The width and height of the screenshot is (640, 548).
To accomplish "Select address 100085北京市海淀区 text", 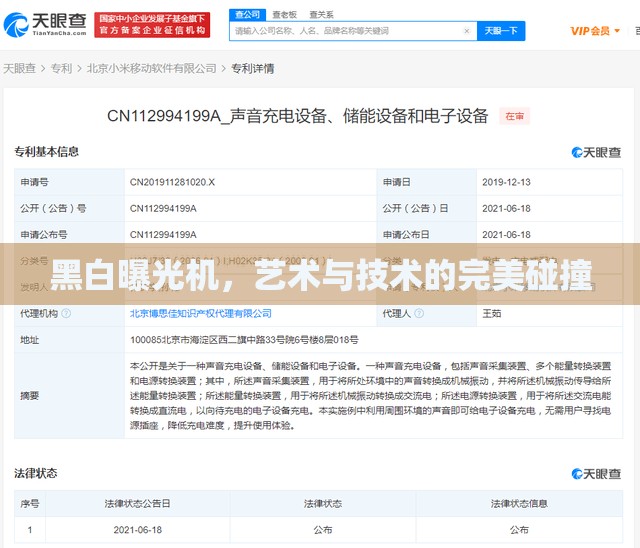I will click(244, 339).
